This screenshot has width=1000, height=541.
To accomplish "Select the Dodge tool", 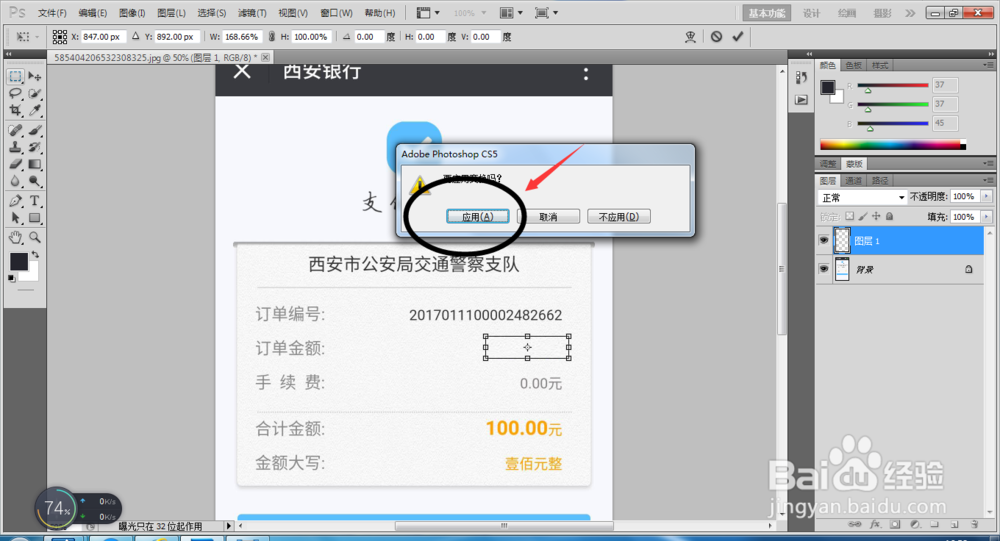I will pyautogui.click(x=34, y=182).
